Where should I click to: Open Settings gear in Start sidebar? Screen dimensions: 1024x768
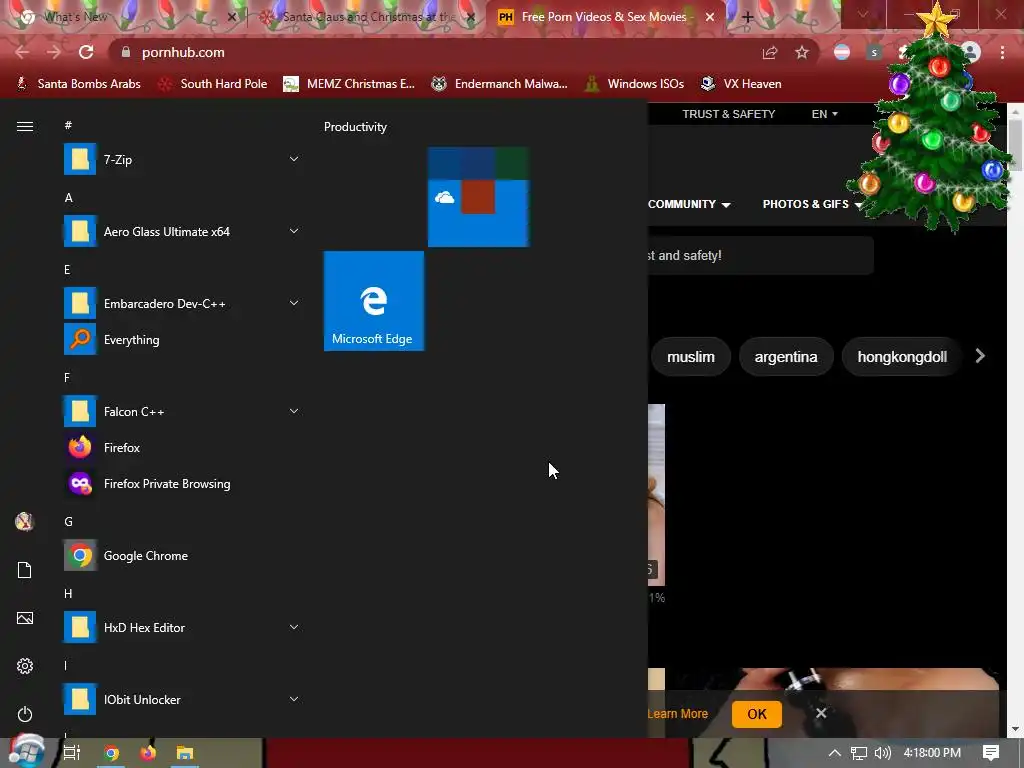(x=25, y=665)
